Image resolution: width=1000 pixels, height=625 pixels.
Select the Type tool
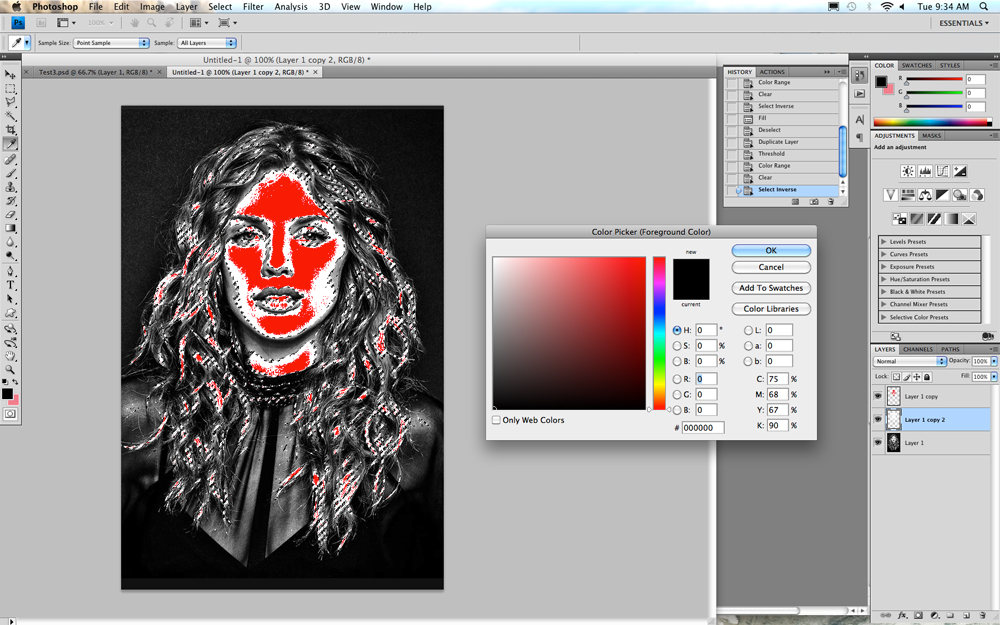click(10, 285)
